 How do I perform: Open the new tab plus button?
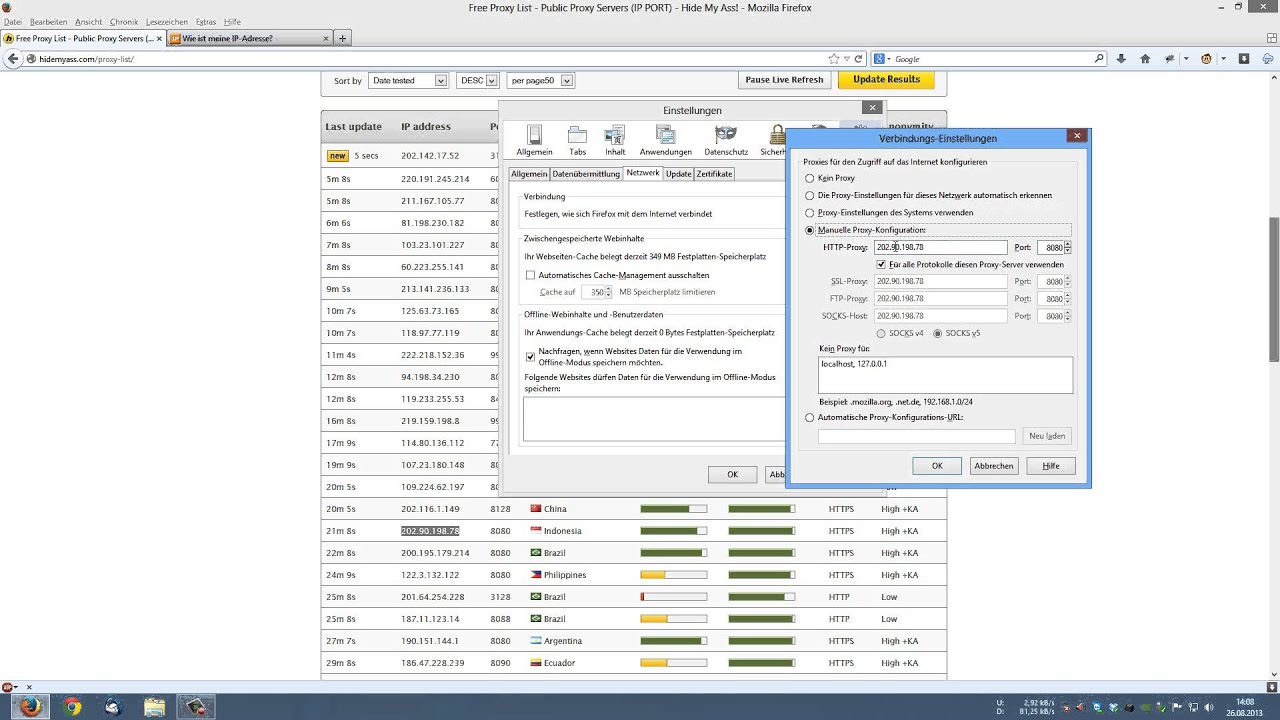pyautogui.click(x=342, y=38)
